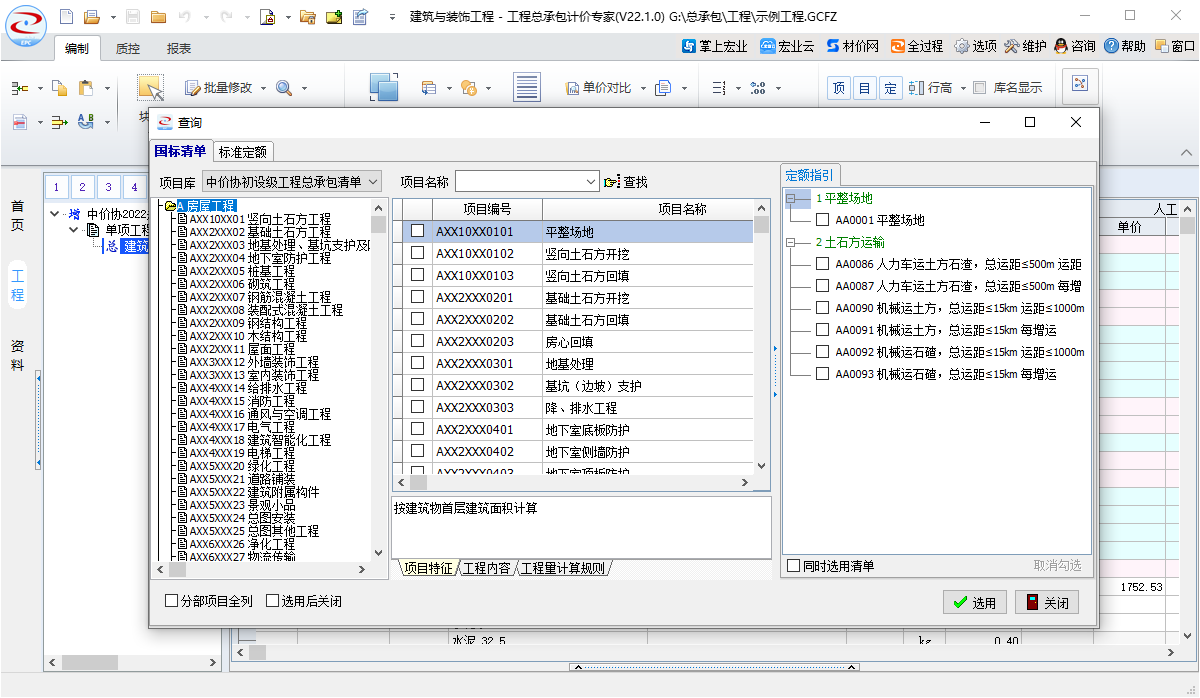
Task: Collapse the 2 土石方运输 tree node
Action: point(791,242)
